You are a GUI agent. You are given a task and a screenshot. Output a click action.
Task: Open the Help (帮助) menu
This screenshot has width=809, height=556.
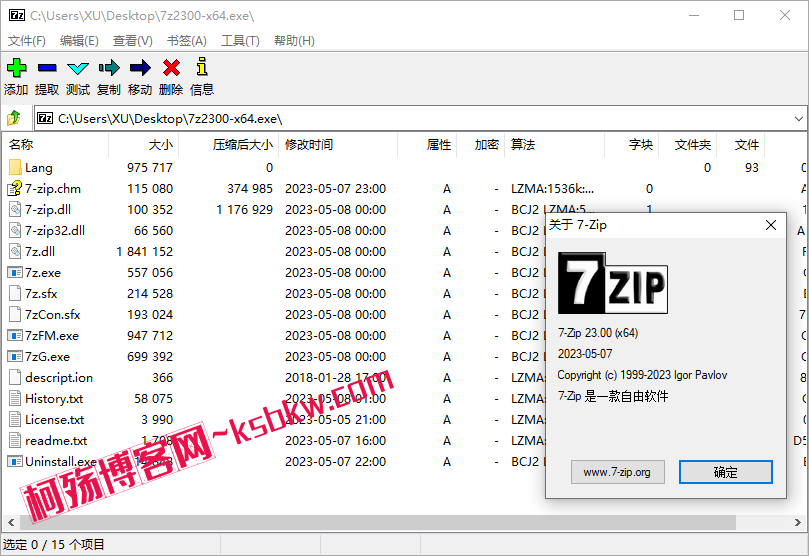pyautogui.click(x=294, y=41)
